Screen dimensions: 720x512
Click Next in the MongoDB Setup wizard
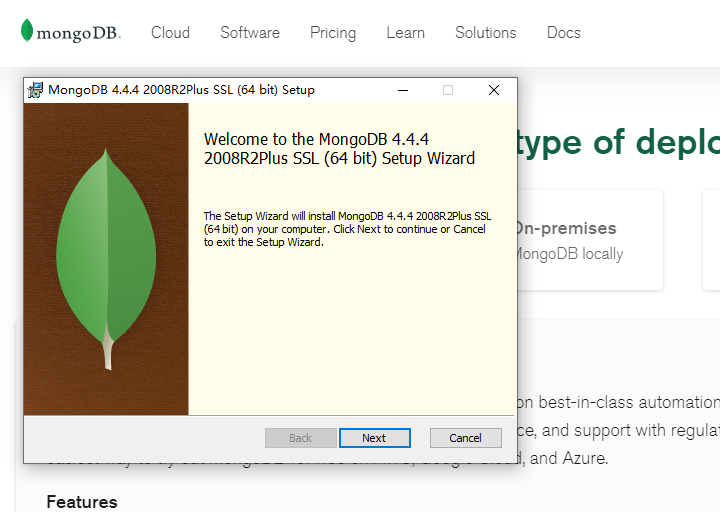point(375,438)
